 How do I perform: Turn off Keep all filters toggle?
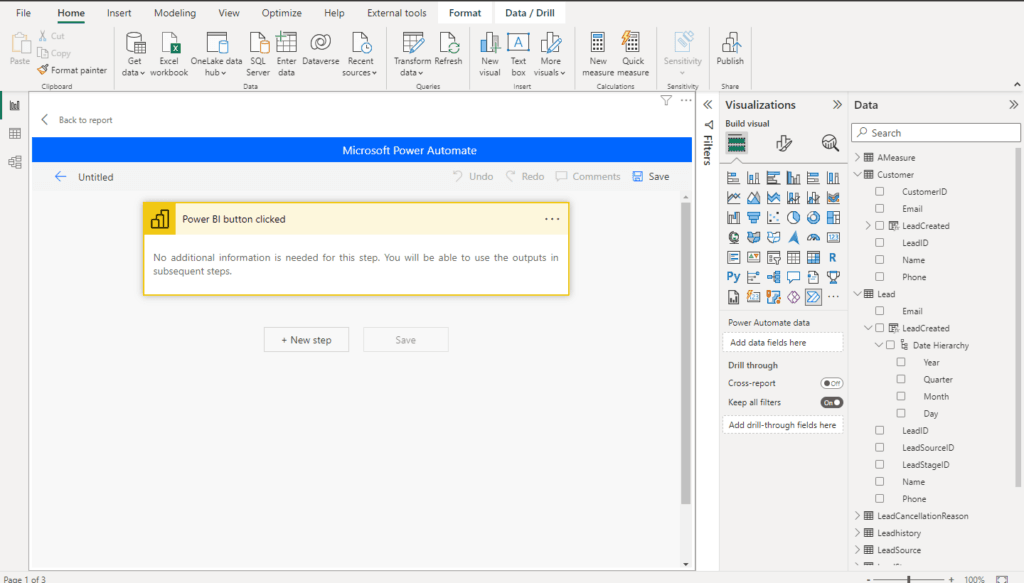point(831,402)
